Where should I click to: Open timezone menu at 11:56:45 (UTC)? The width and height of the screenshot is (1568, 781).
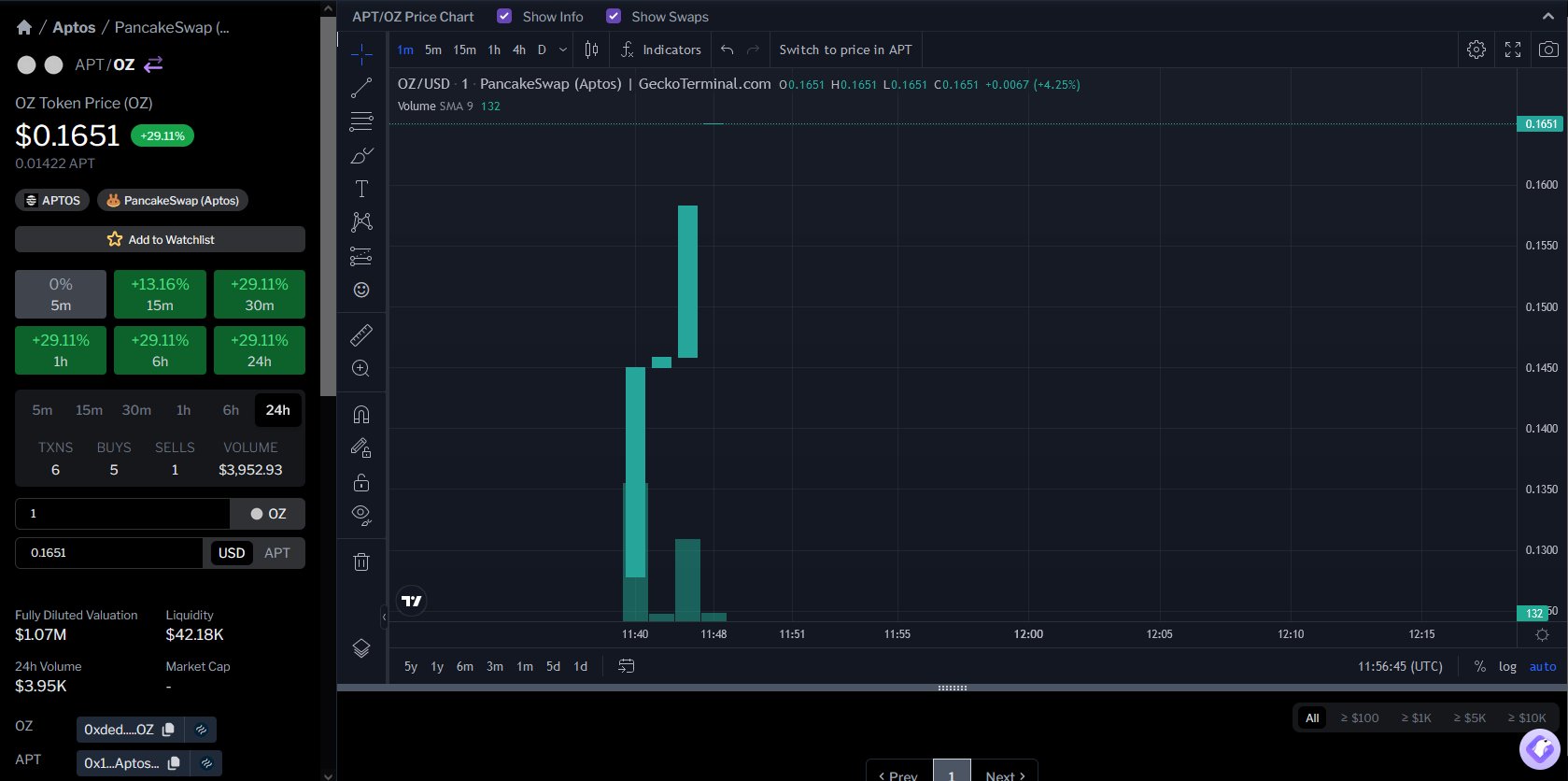point(1400,666)
